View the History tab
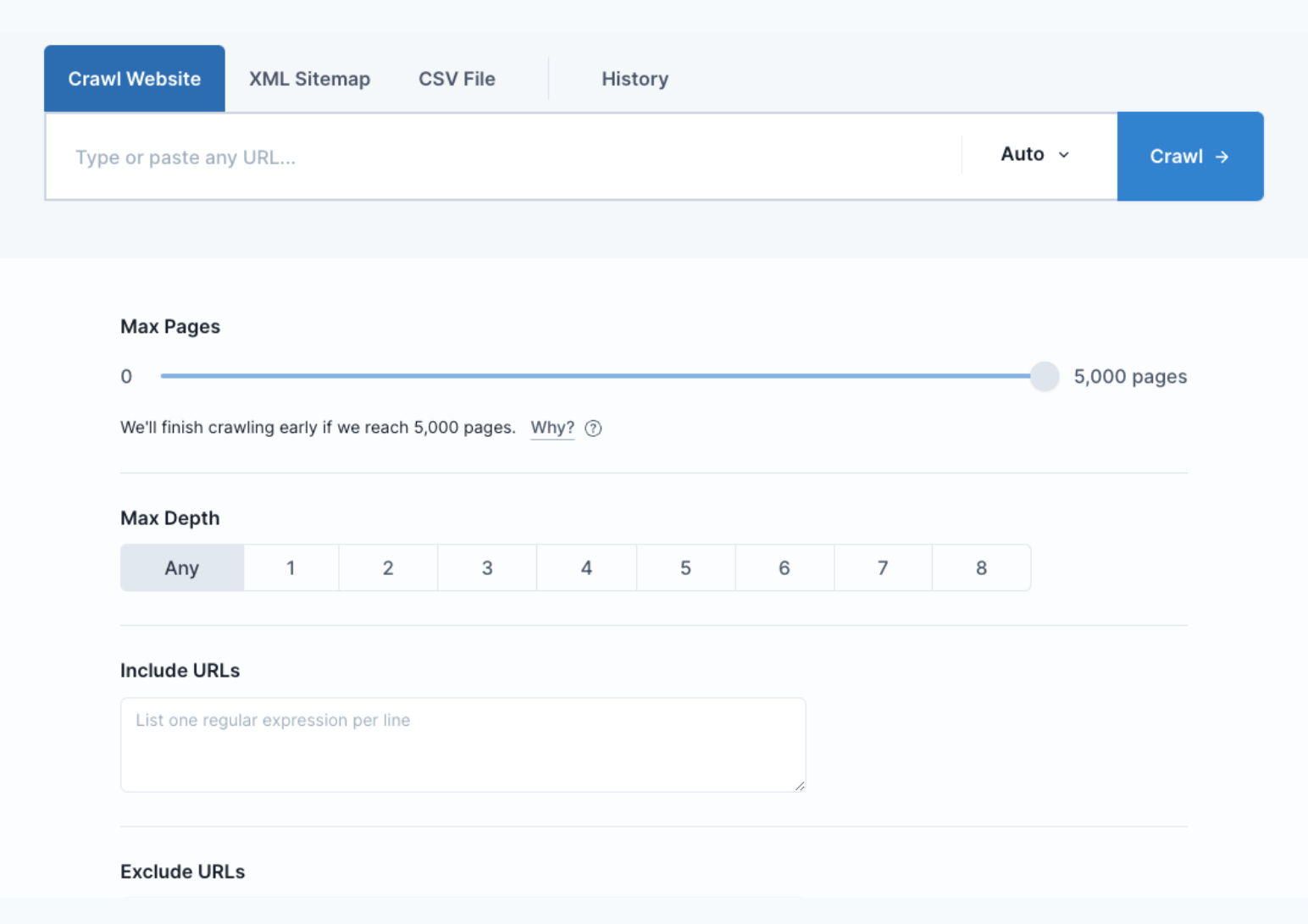This screenshot has height=924, width=1308. [x=635, y=78]
